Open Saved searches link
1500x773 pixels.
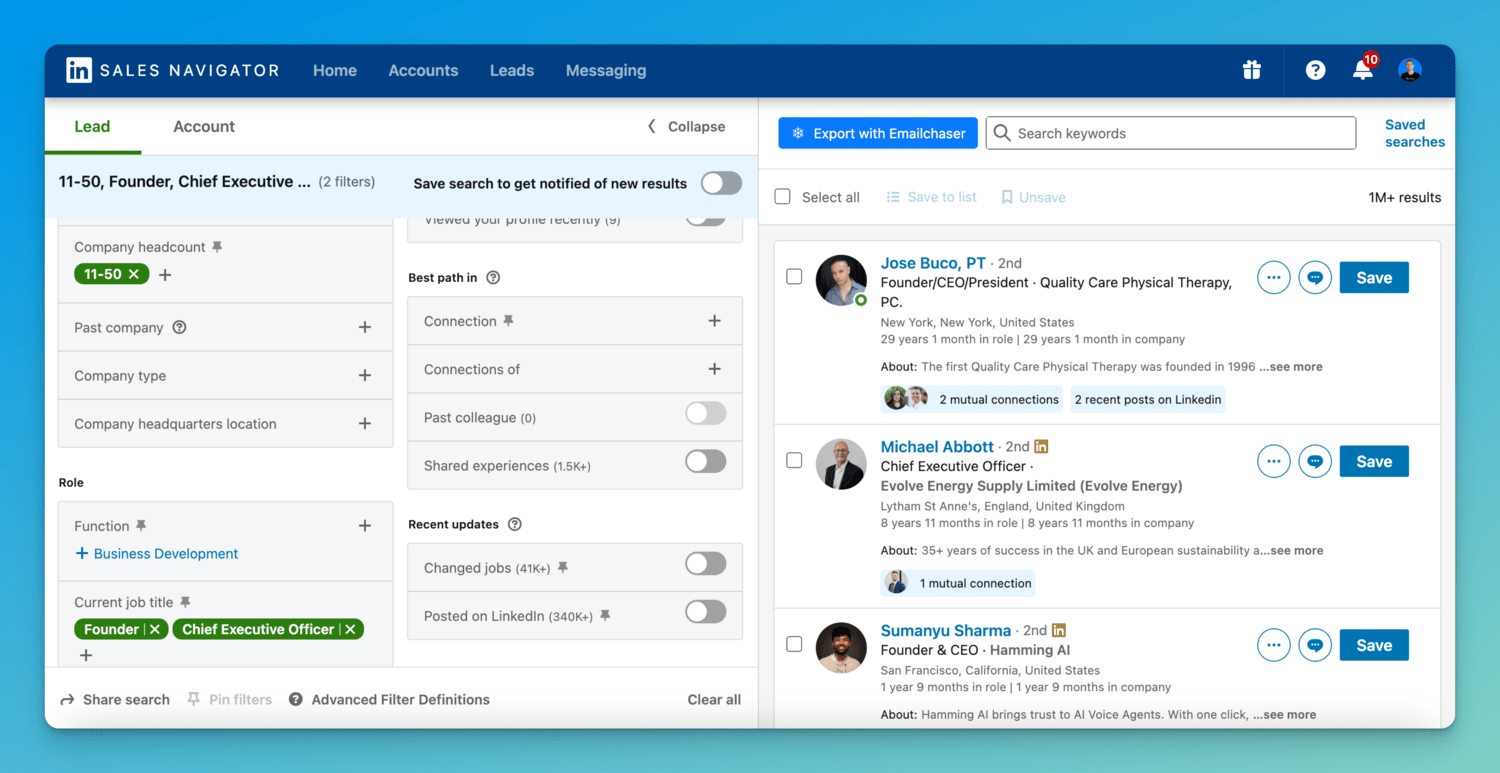1415,133
